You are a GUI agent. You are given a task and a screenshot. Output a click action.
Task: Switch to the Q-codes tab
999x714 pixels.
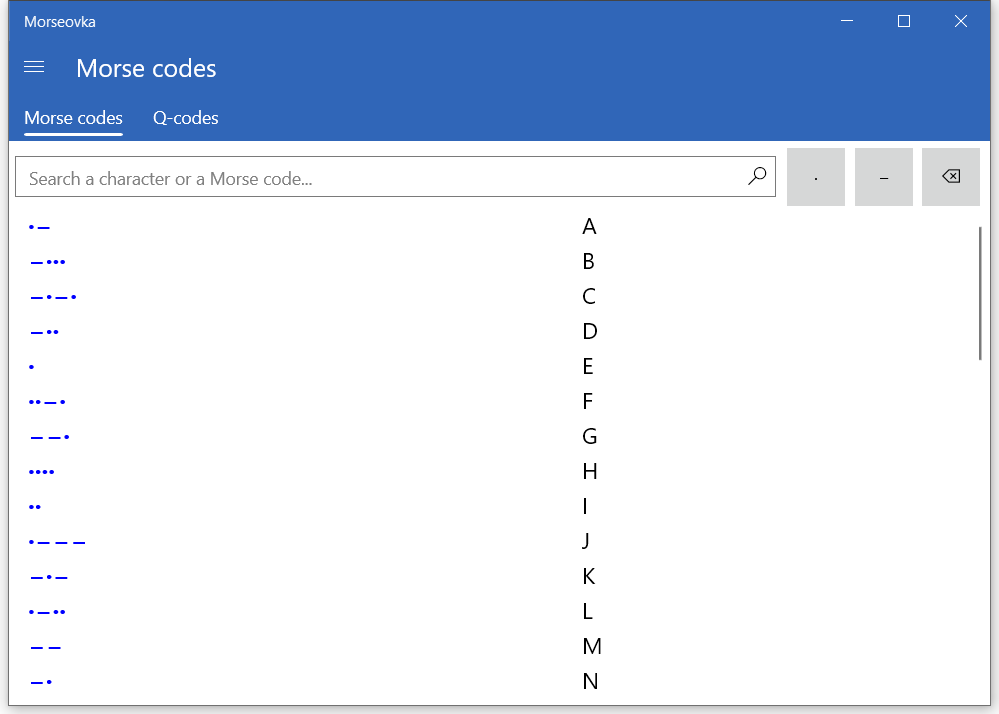point(185,118)
